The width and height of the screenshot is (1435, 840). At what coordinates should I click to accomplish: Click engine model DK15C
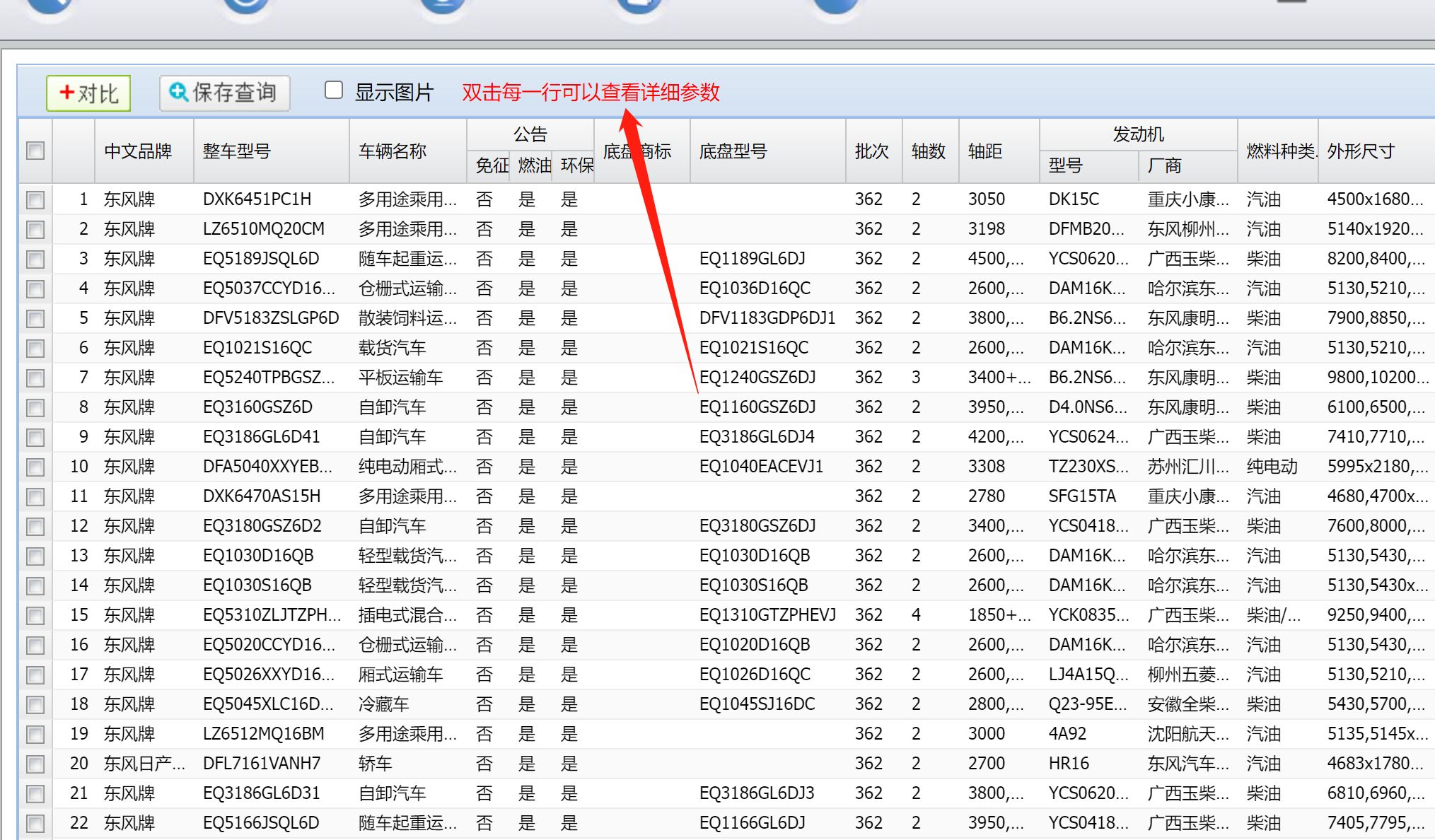coord(1074,199)
